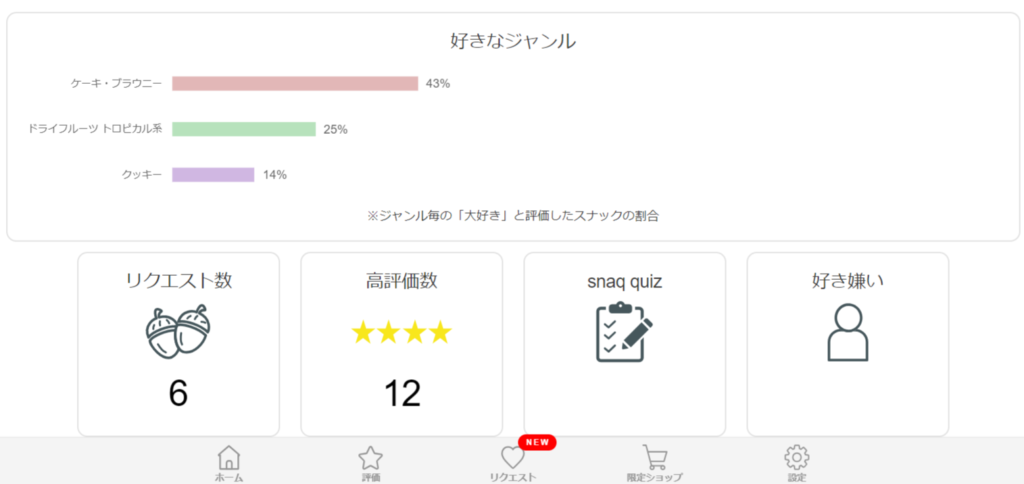Click the red NEW badge
Screen dimensions: 1024x484
[x=537, y=442]
